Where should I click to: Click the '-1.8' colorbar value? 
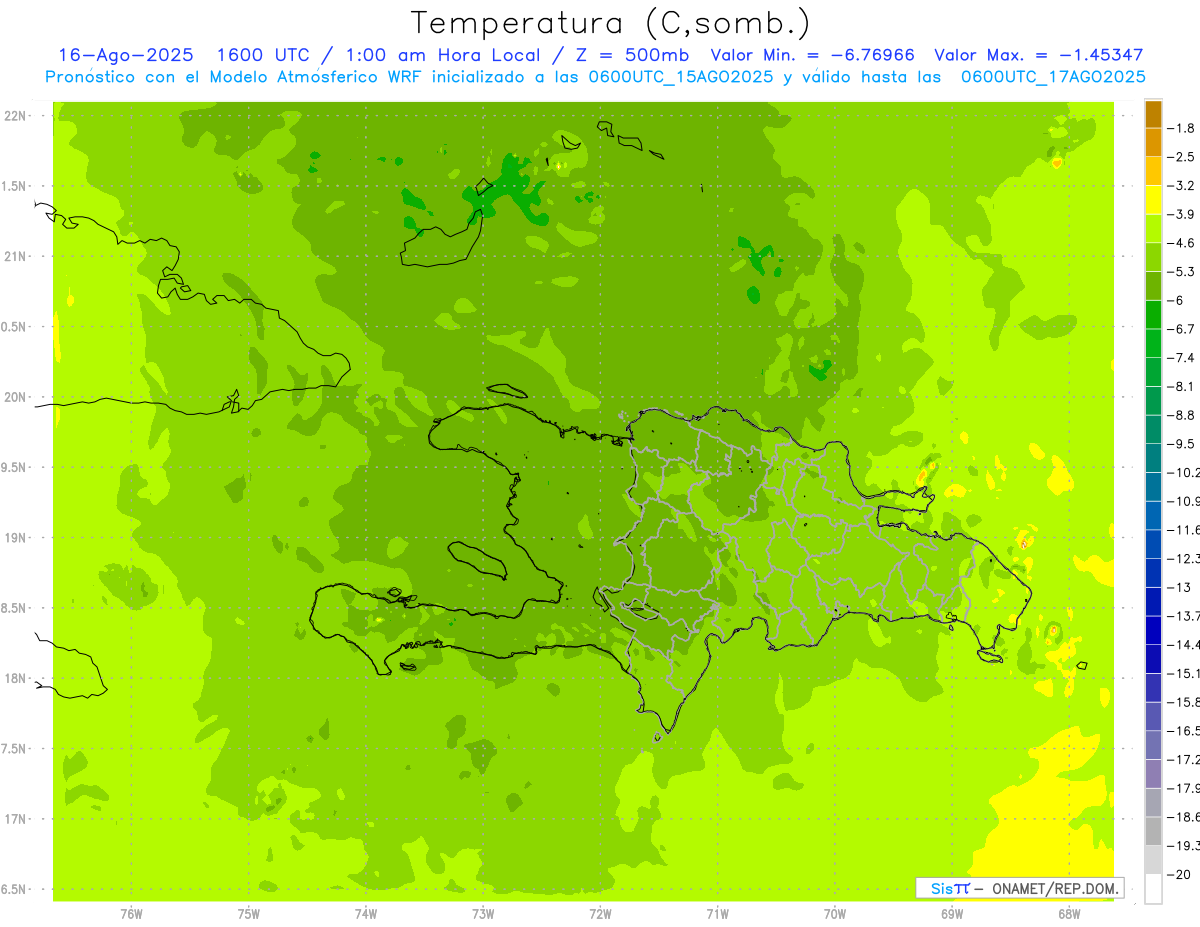(x=1183, y=128)
